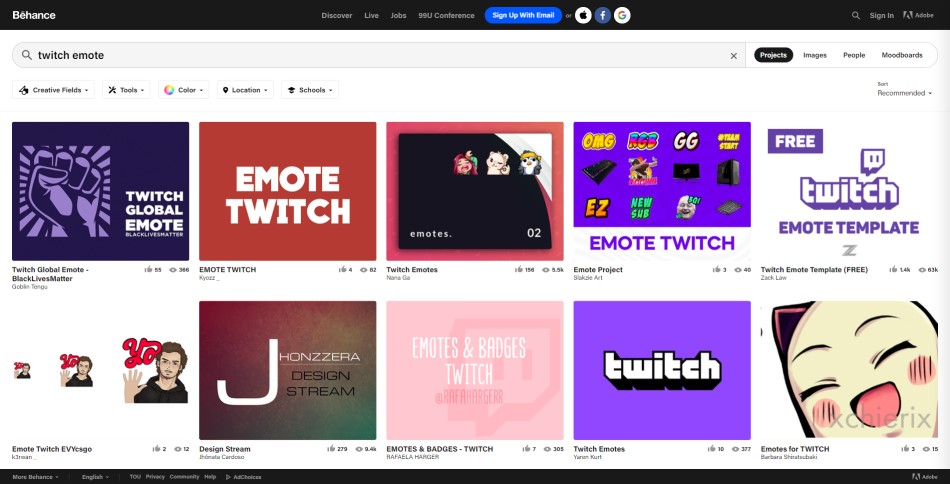The height and width of the screenshot is (484, 950).
Task: Open the Emote Project purple thumbnail
Action: (x=662, y=191)
